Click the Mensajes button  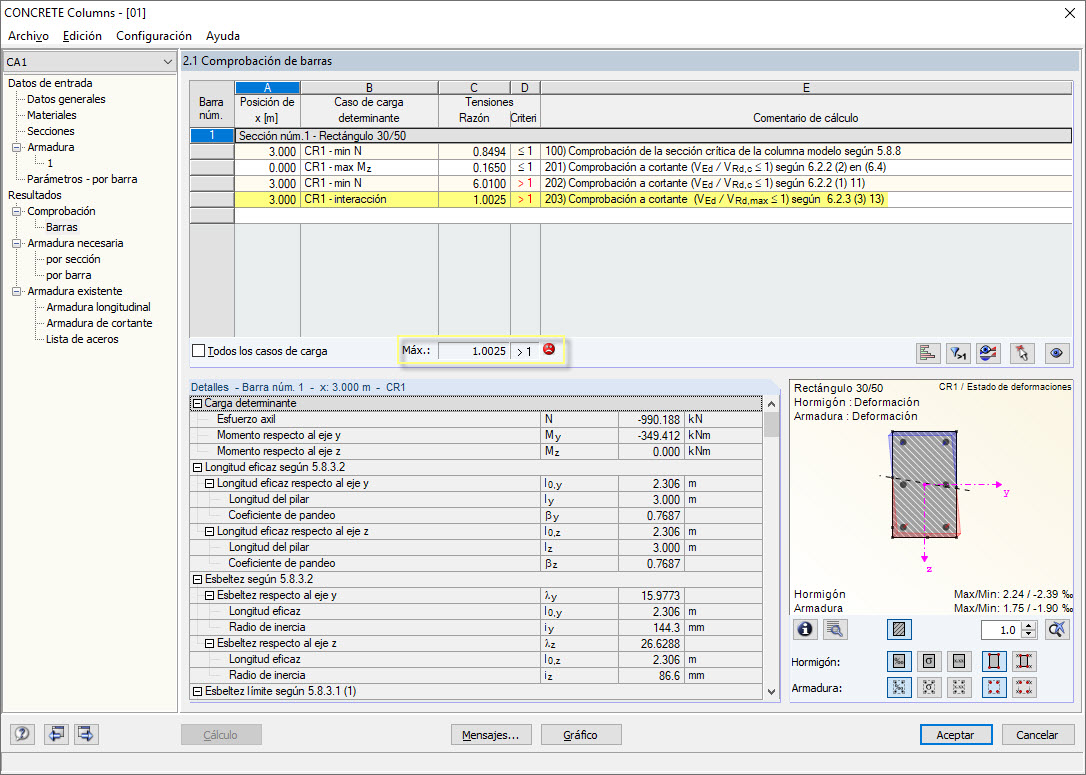(491, 734)
